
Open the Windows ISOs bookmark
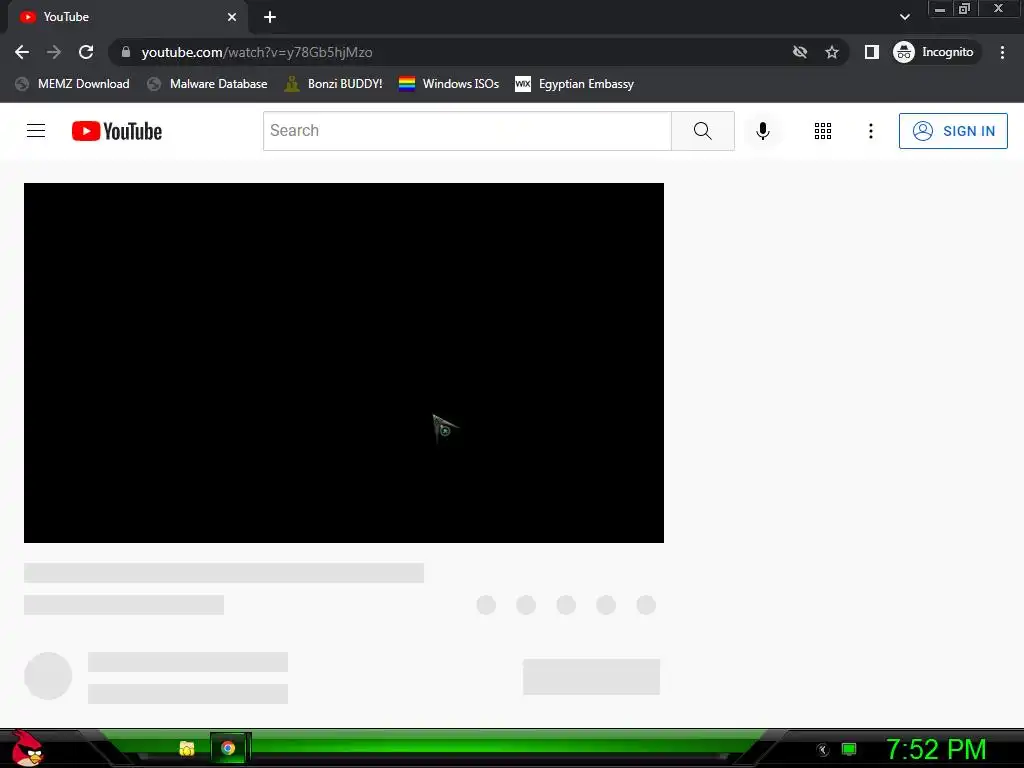449,84
